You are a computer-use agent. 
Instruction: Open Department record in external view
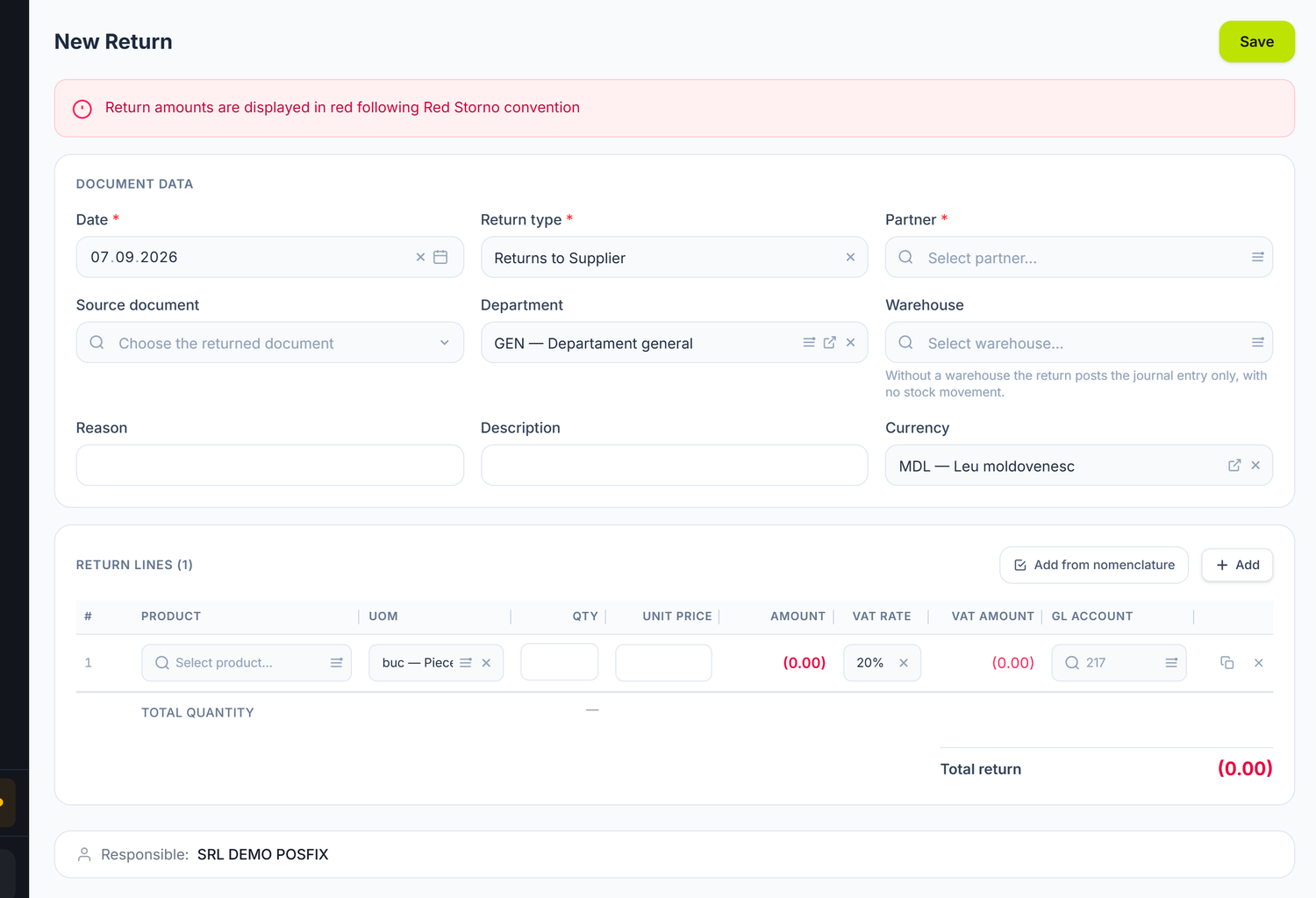pos(829,342)
